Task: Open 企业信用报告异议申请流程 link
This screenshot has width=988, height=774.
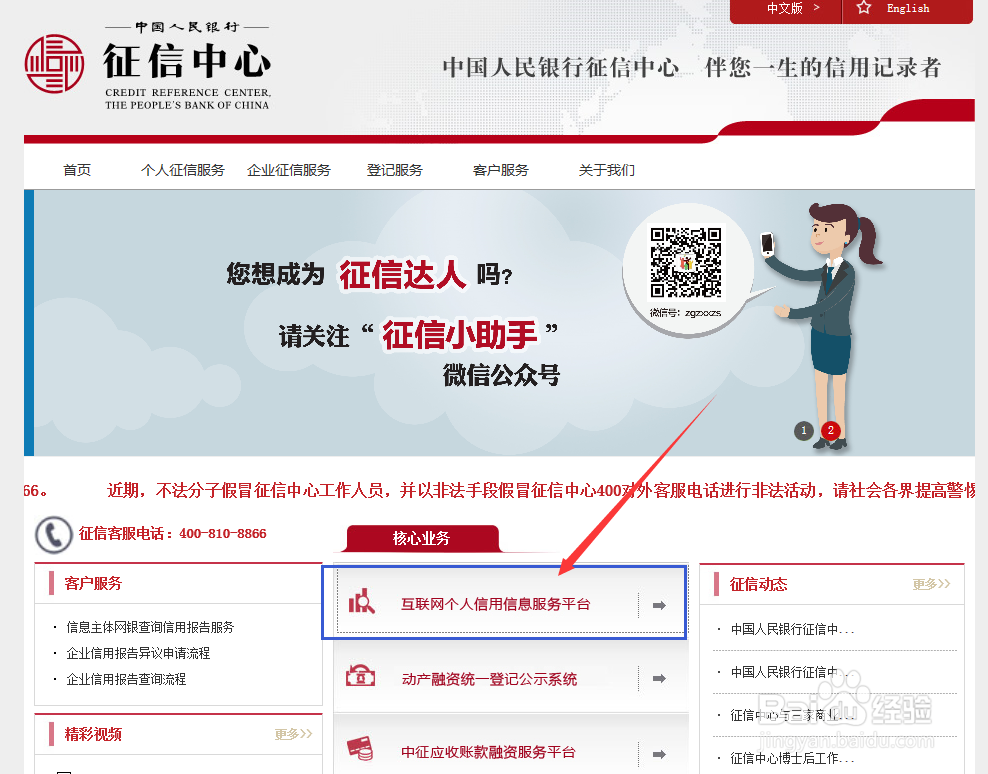Action: coord(138,653)
